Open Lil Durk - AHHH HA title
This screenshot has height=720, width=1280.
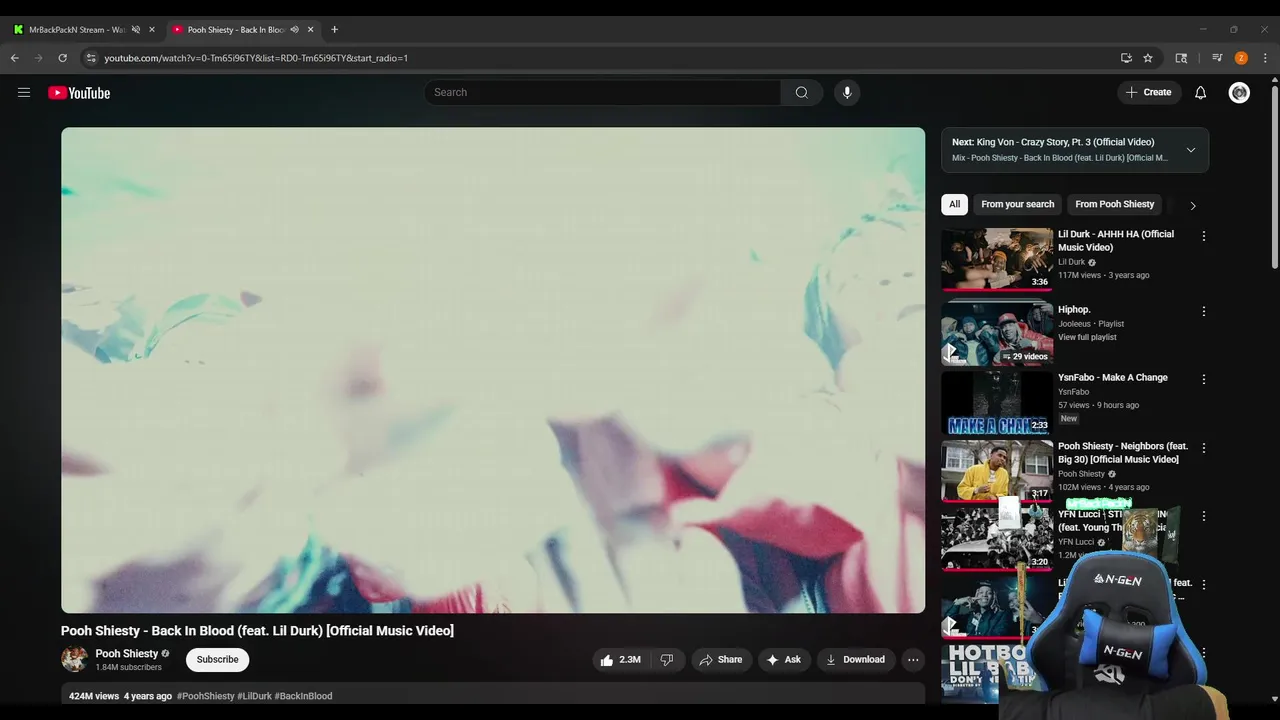tap(1116, 241)
